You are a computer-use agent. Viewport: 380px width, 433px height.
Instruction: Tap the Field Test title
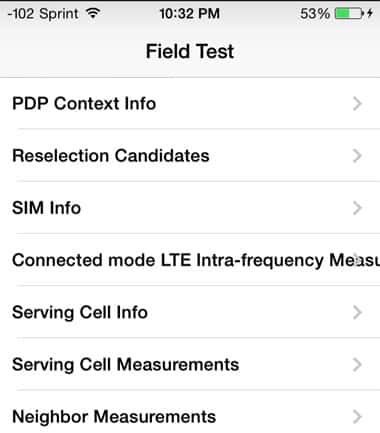[190, 52]
